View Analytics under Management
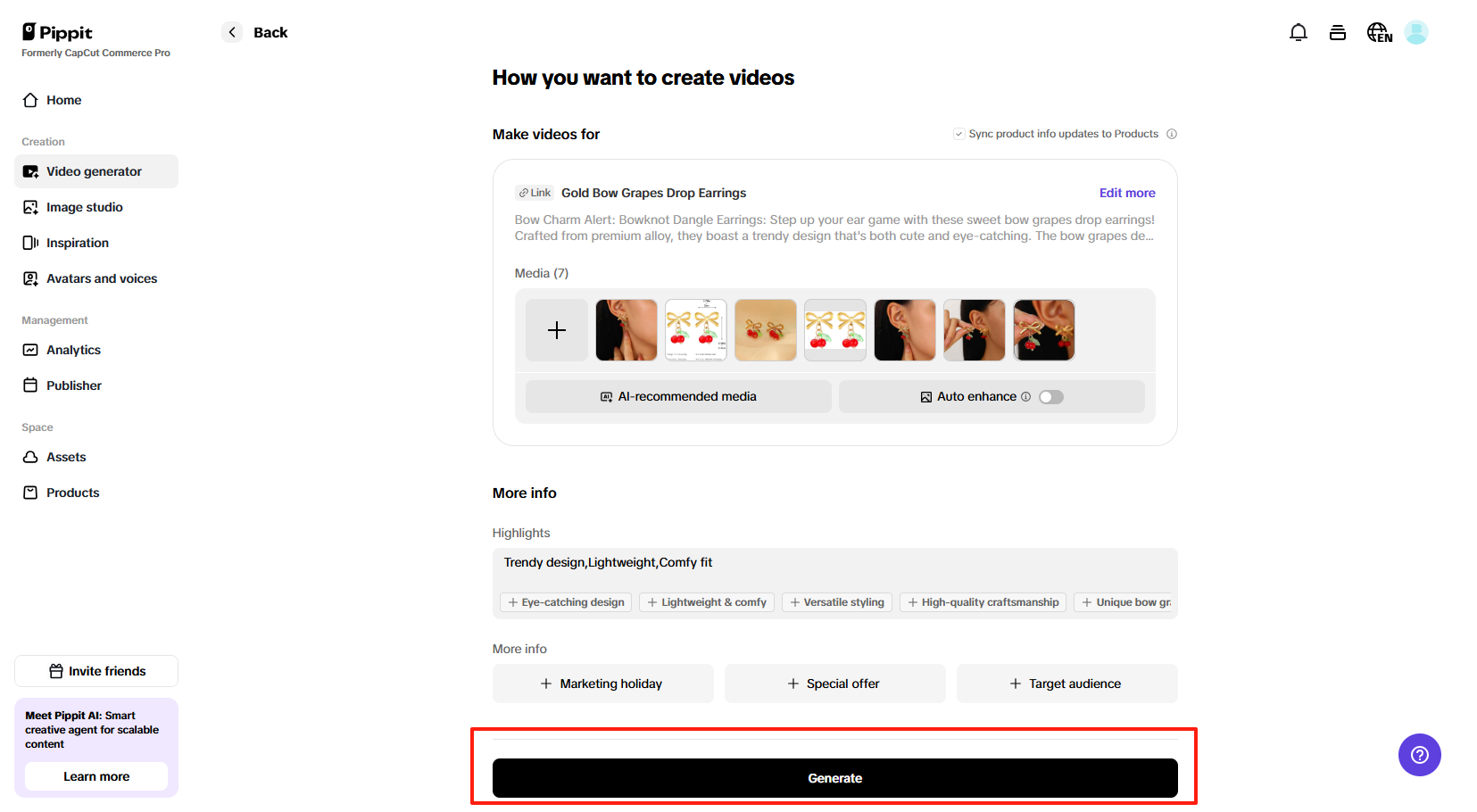The image size is (1477, 812). (x=73, y=350)
